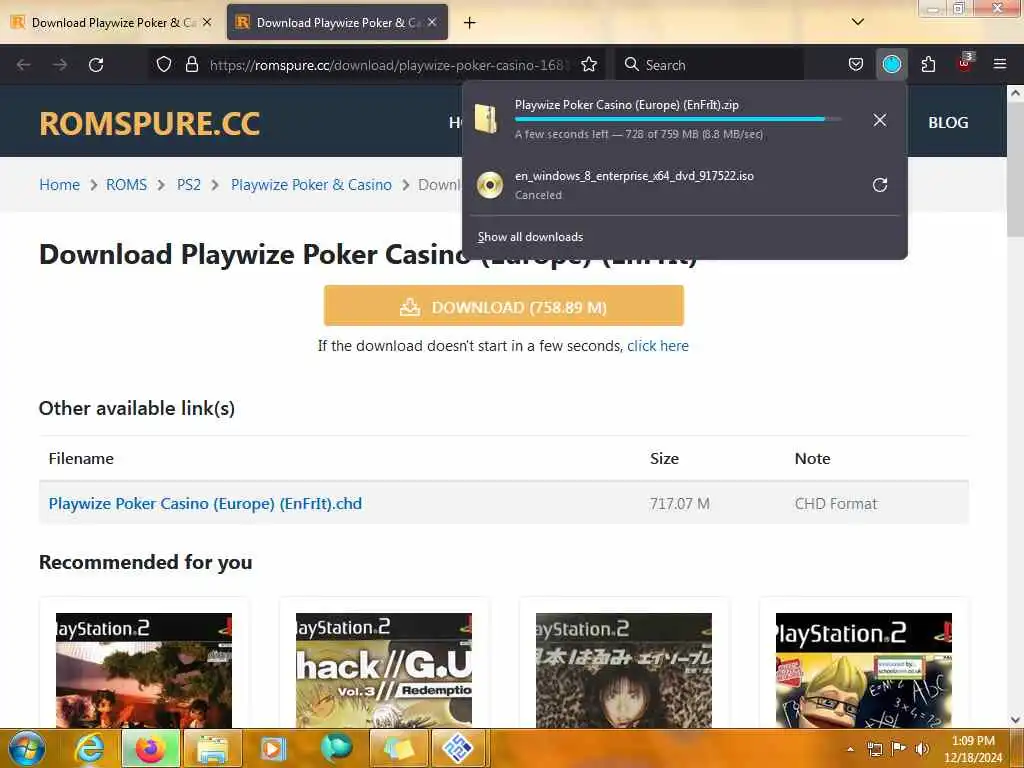Toggle the downloads panel toolbar button

891,64
